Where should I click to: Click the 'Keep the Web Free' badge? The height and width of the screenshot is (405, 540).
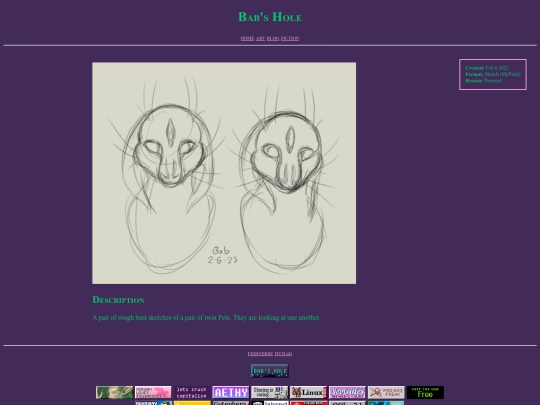pyautogui.click(x=425, y=392)
